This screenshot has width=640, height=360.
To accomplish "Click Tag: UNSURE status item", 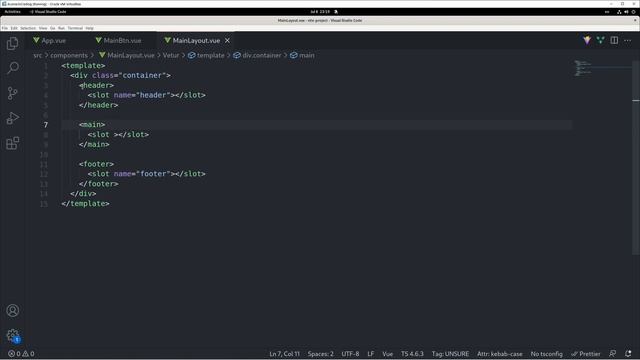I will click(450, 354).
